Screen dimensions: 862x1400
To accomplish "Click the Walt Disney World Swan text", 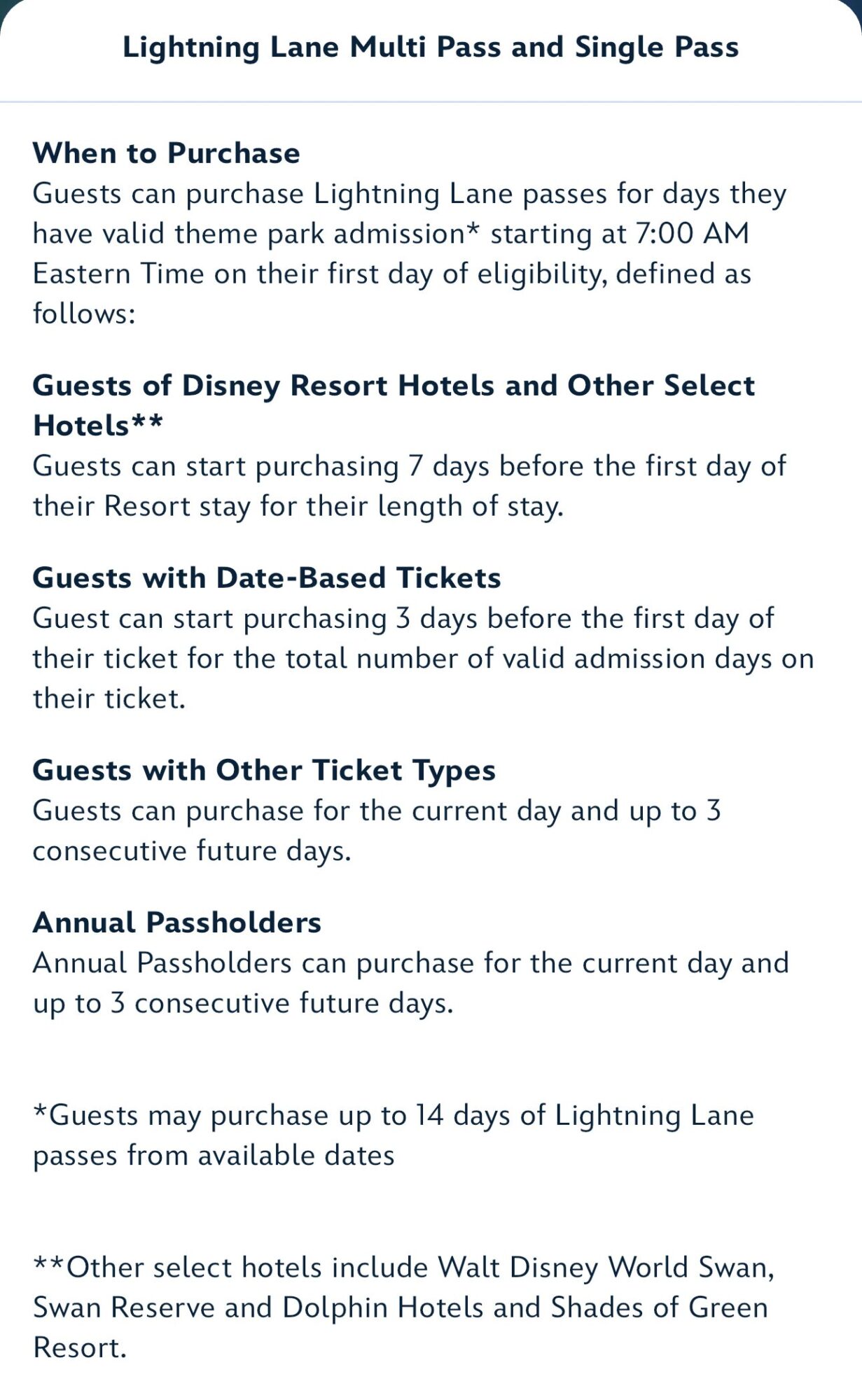I will coord(605,1268).
